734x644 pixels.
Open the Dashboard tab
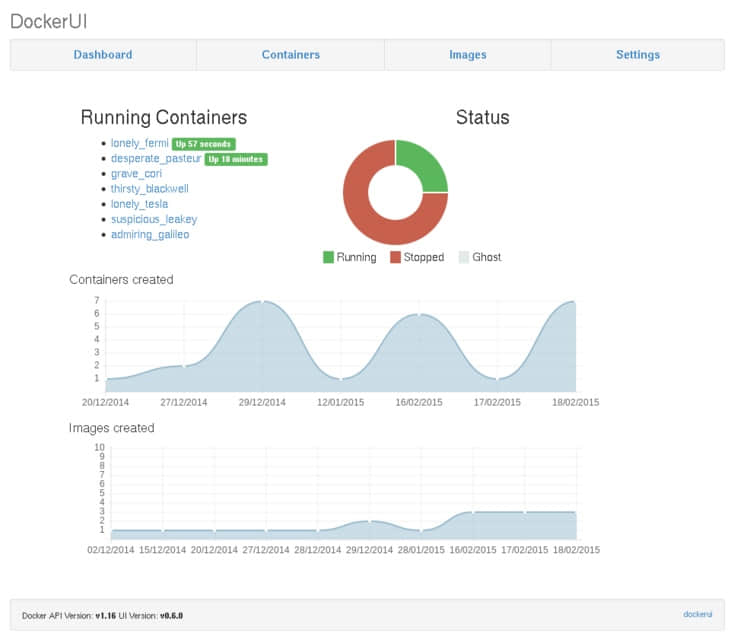[x=103, y=55]
